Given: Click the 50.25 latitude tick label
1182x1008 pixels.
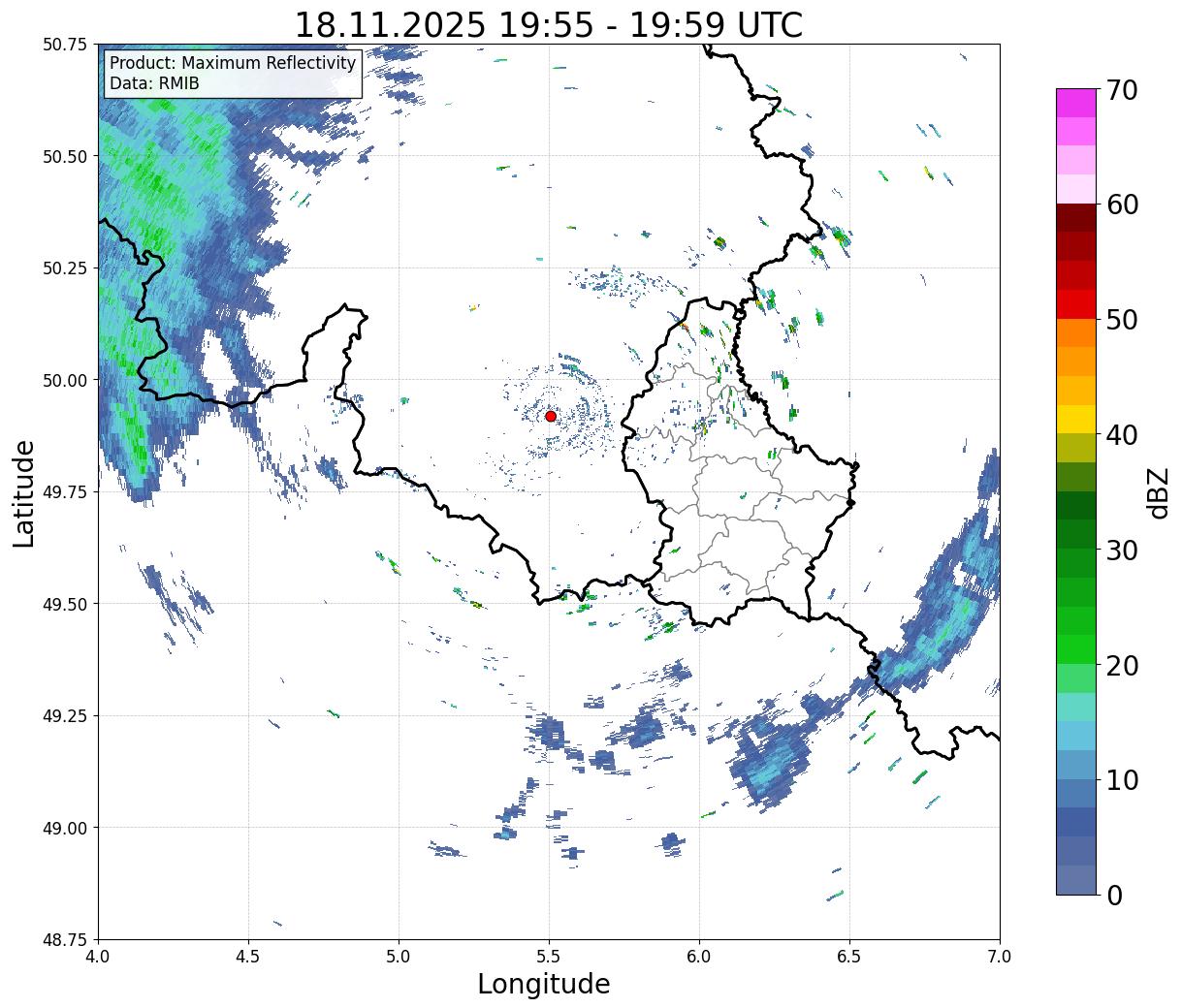Looking at the screenshot, I should [65, 268].
